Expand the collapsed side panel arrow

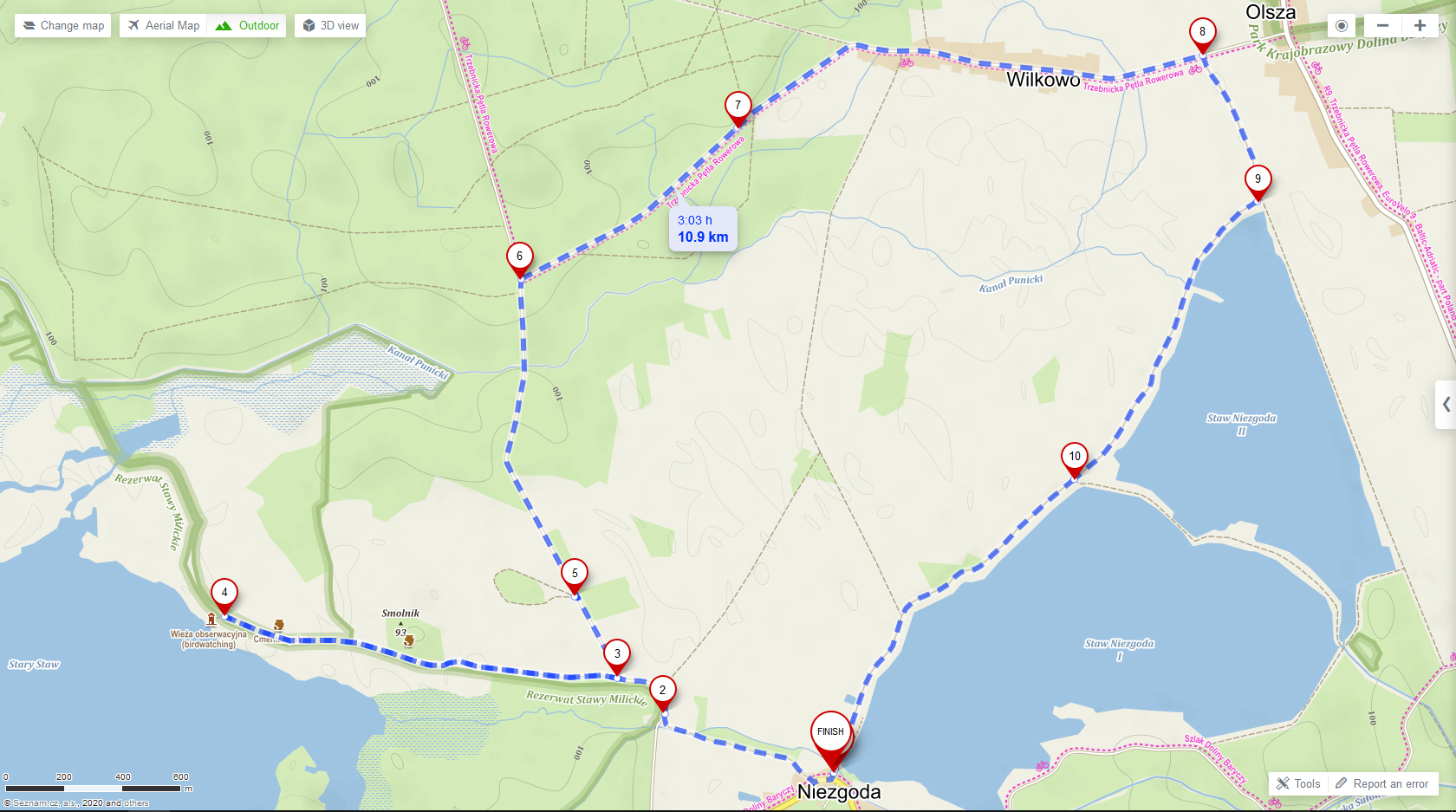pyautogui.click(x=1446, y=404)
